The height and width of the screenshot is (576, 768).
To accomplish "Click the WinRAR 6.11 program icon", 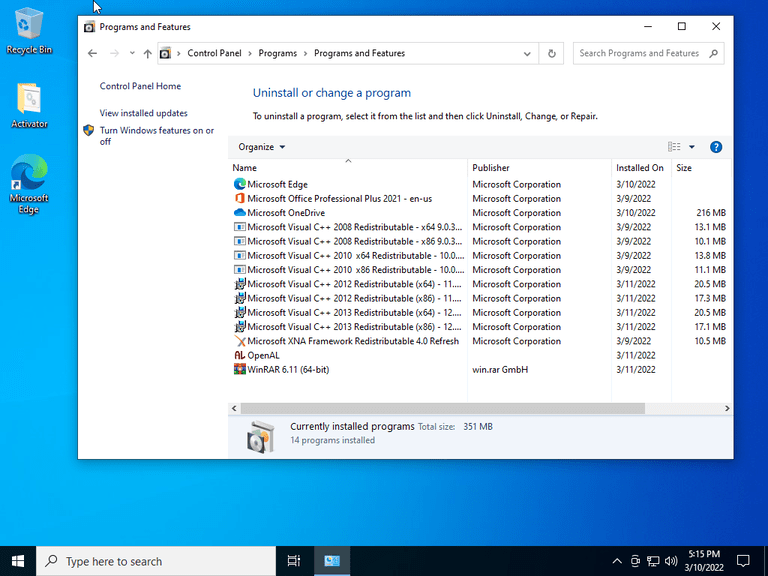I will [240, 369].
